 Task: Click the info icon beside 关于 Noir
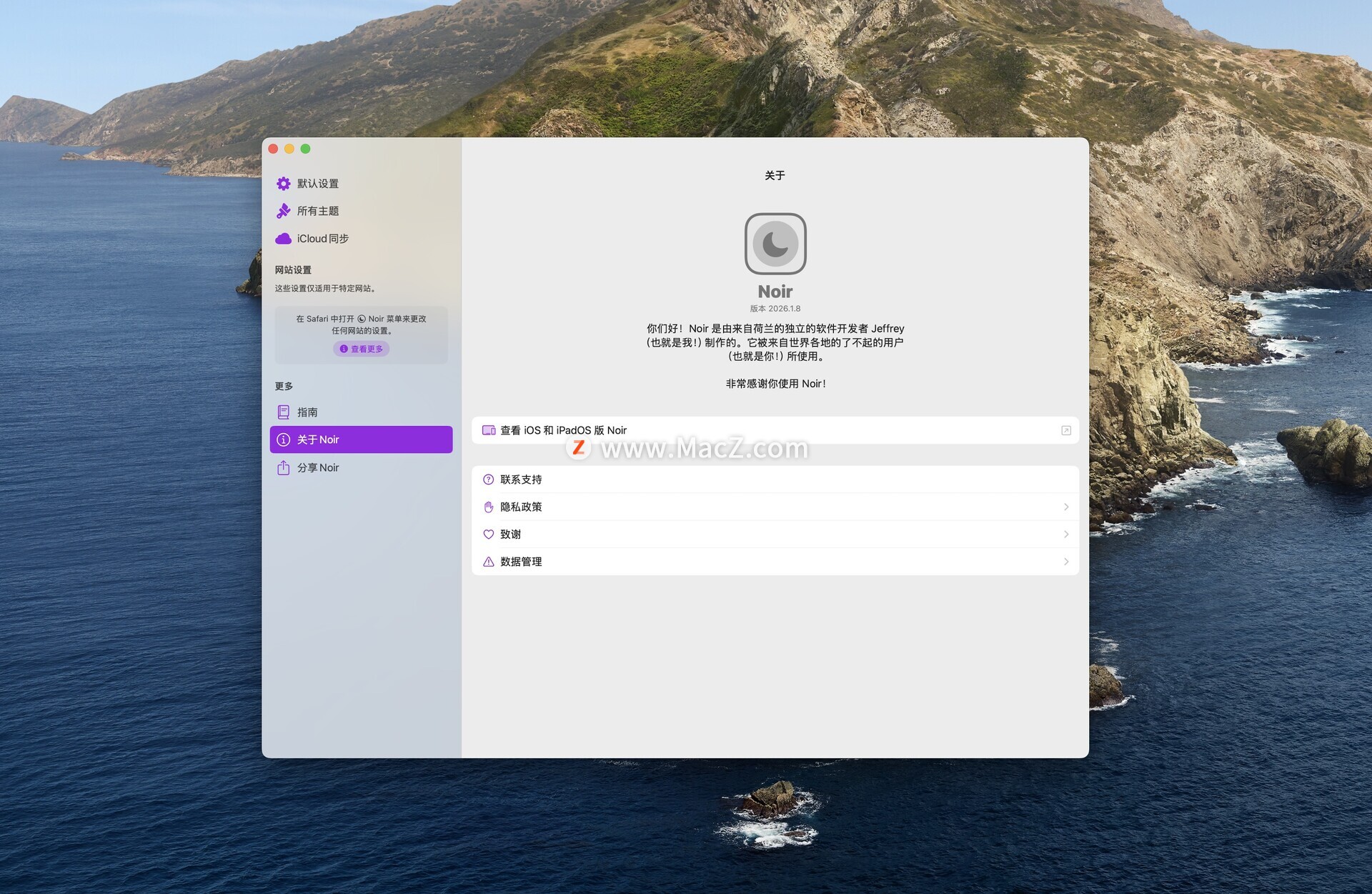pos(283,439)
